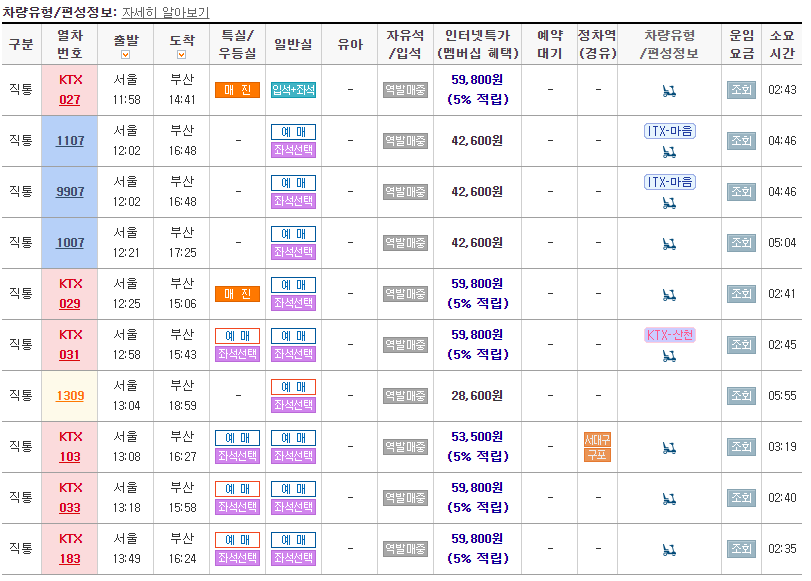Reserve 일반실 예매 for train 1107
The height and width of the screenshot is (581, 811).
pyautogui.click(x=293, y=132)
